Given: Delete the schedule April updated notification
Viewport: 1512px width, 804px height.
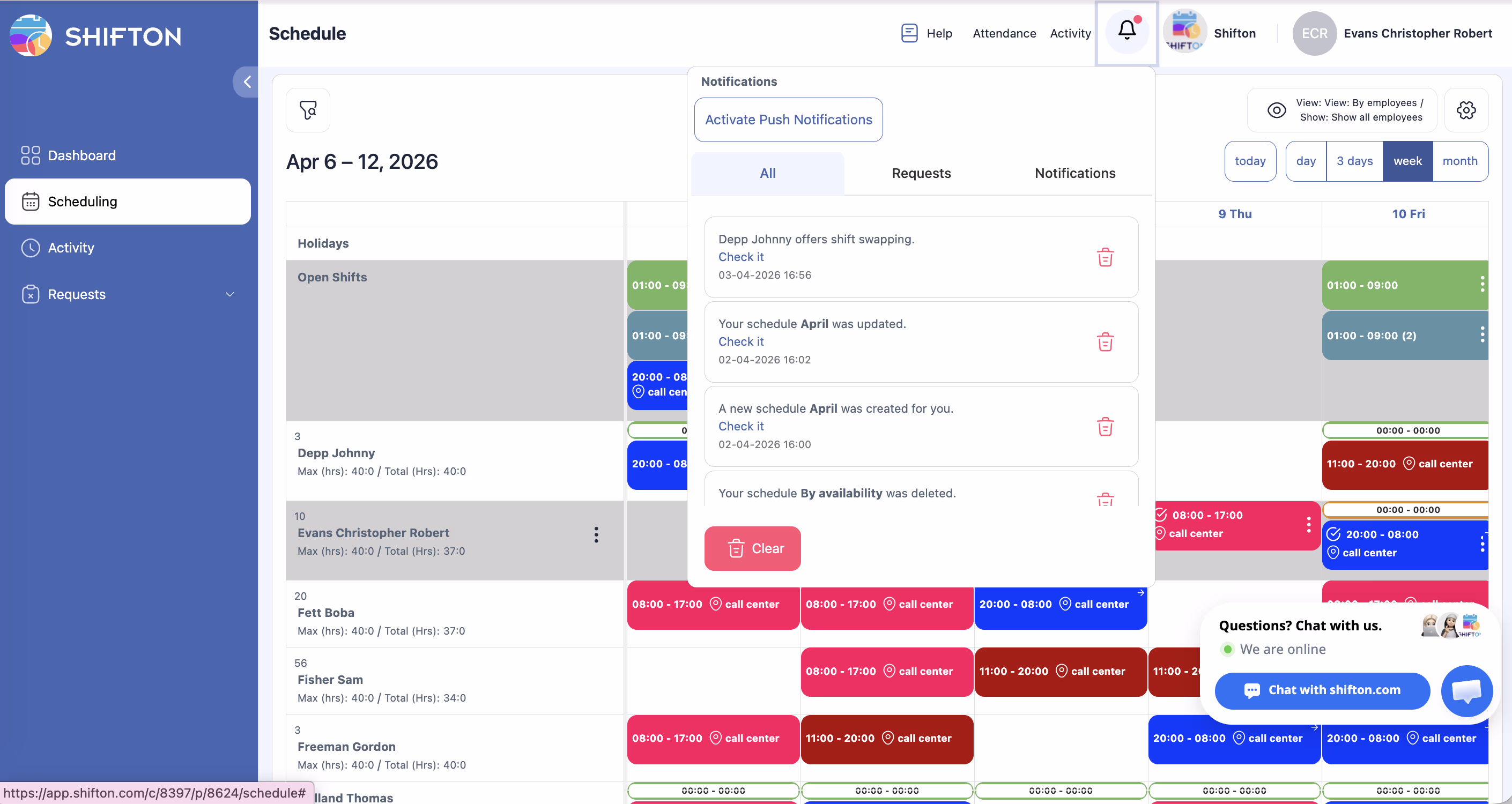Looking at the screenshot, I should (x=1105, y=341).
